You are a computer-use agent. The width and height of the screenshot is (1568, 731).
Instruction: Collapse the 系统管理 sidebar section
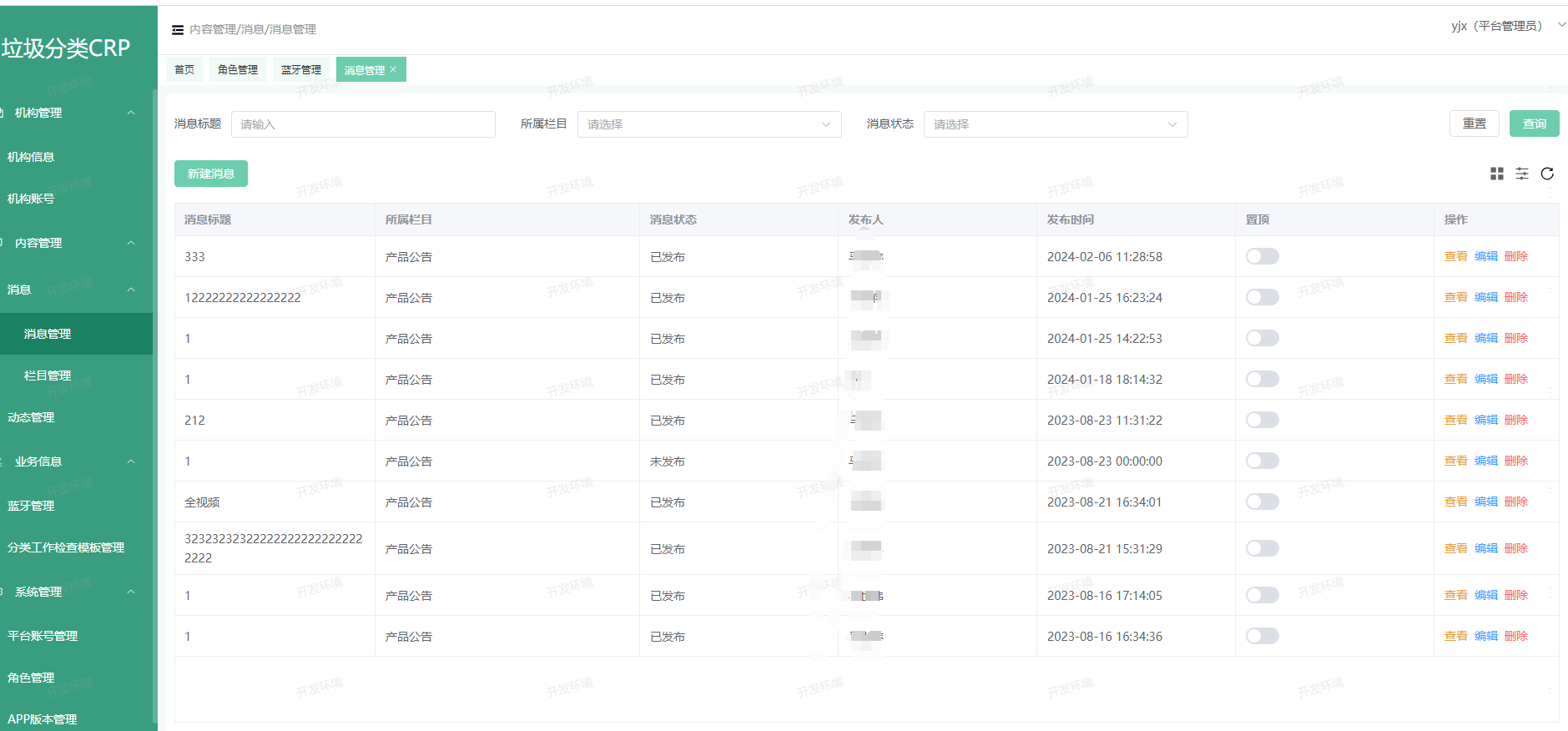coord(131,592)
